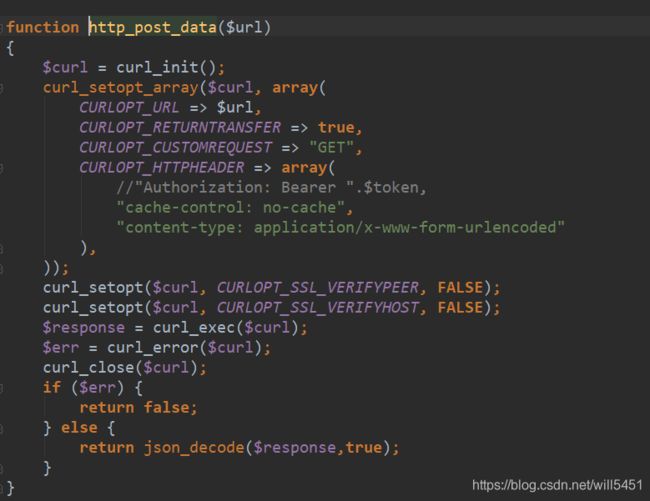
Task: Click the curl_setopt_array function call
Action: [121, 87]
